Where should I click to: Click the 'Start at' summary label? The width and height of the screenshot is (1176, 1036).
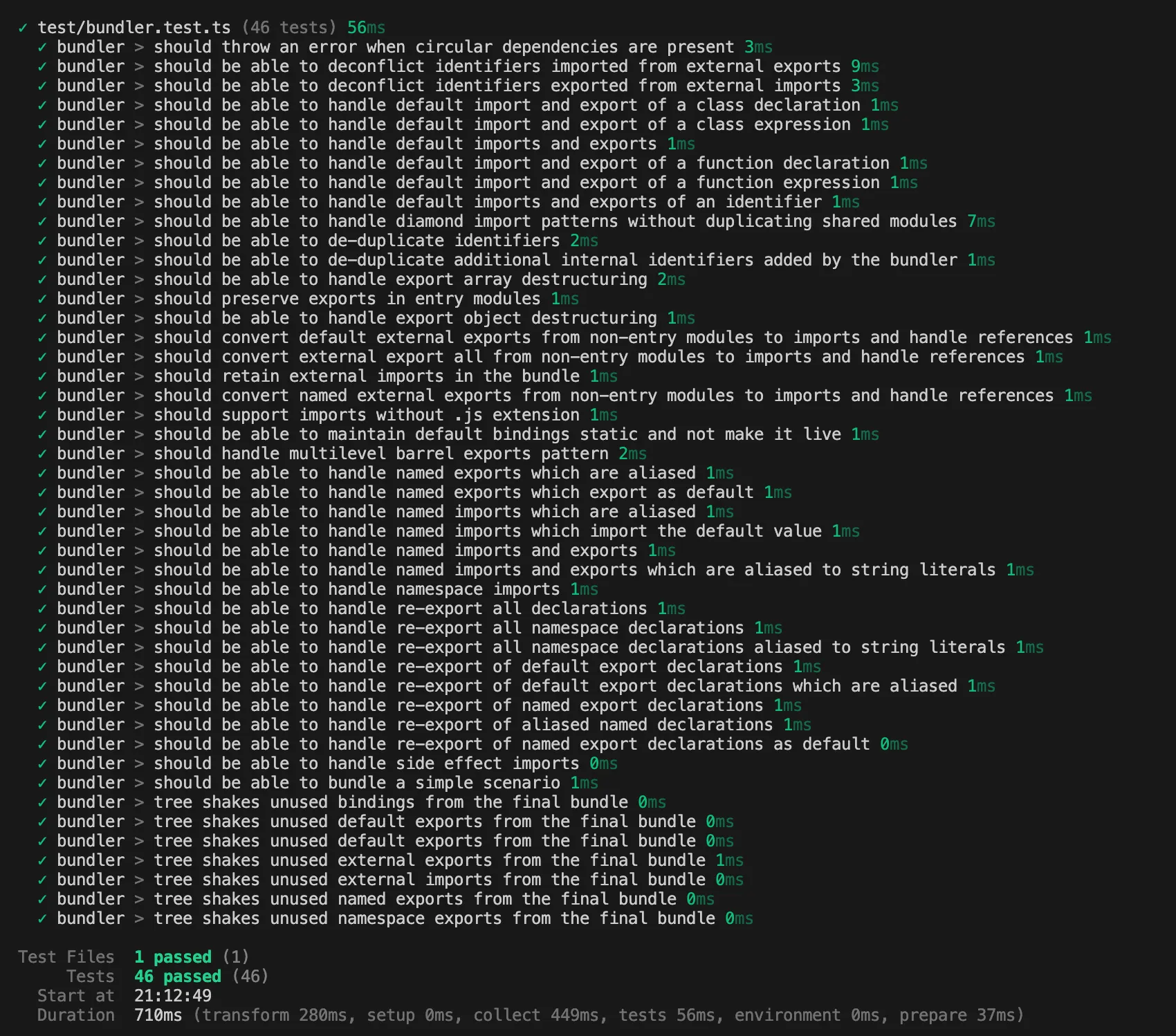coord(75,996)
